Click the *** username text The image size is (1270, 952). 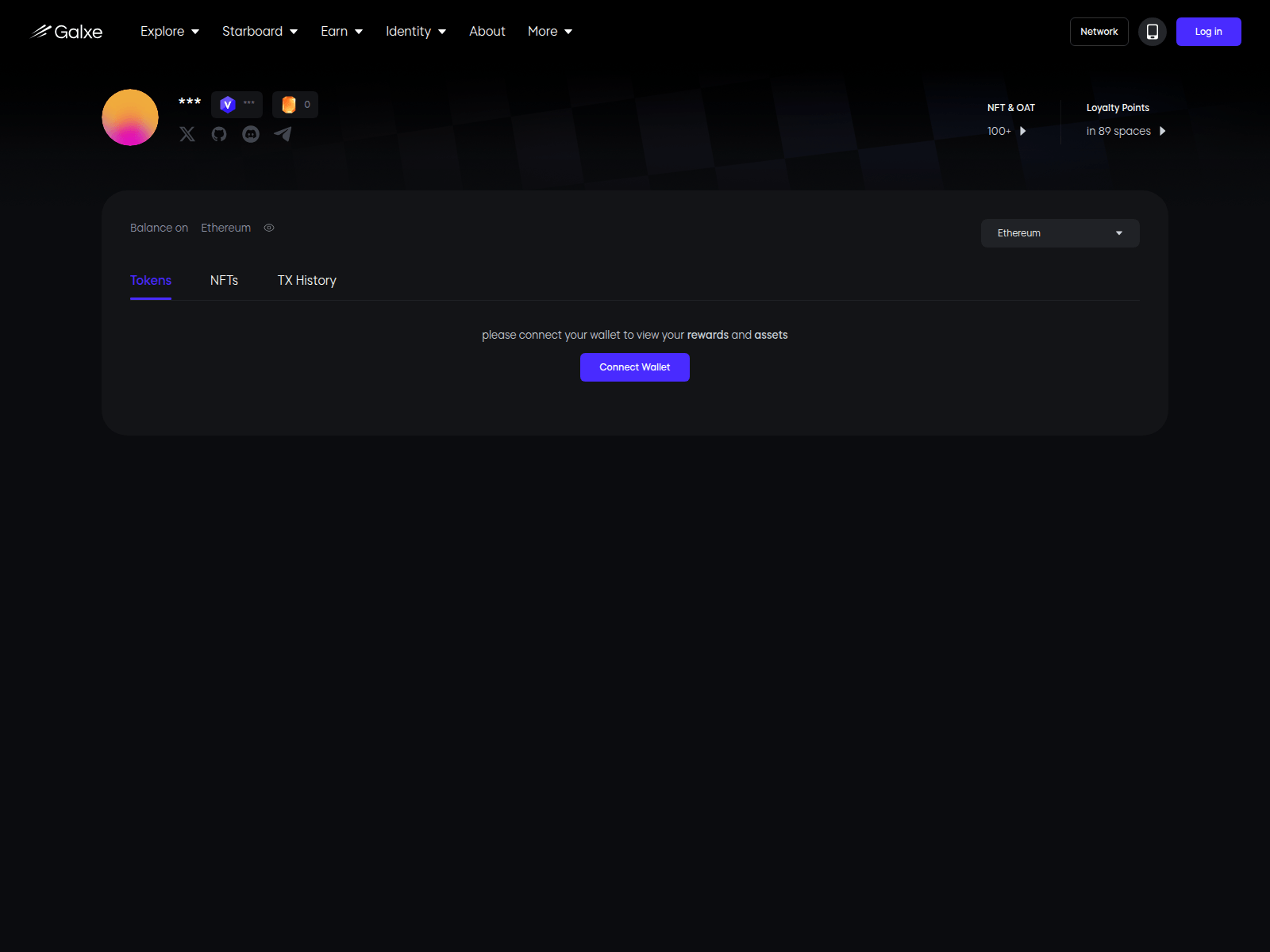pos(190,102)
